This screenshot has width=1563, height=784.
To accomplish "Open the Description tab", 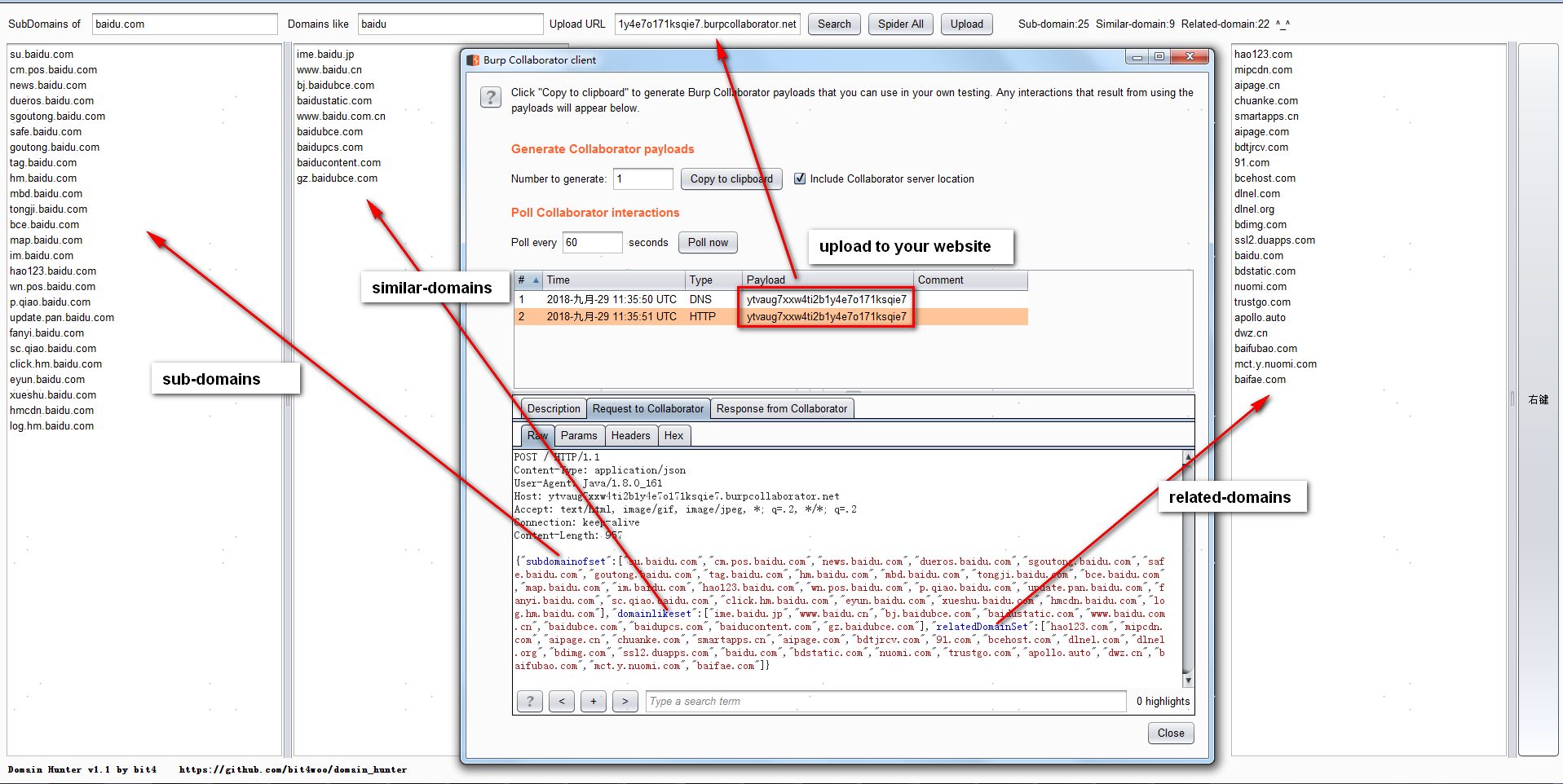I will 554,408.
